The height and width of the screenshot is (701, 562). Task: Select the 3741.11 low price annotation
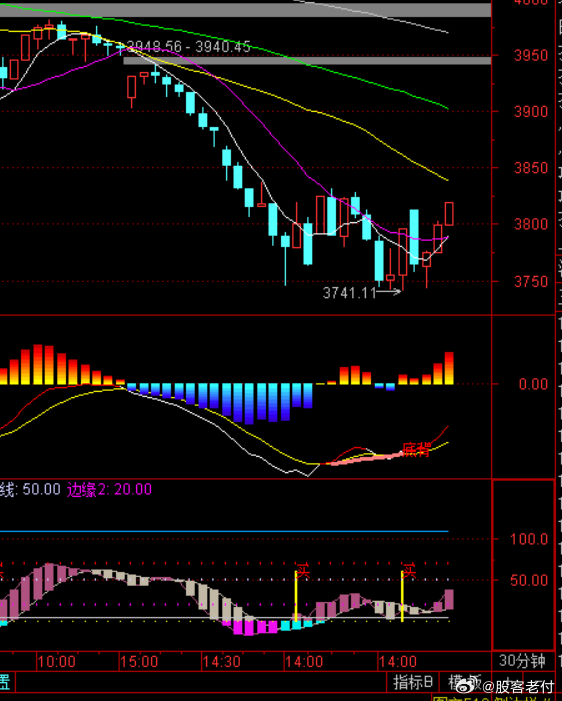coord(350,293)
